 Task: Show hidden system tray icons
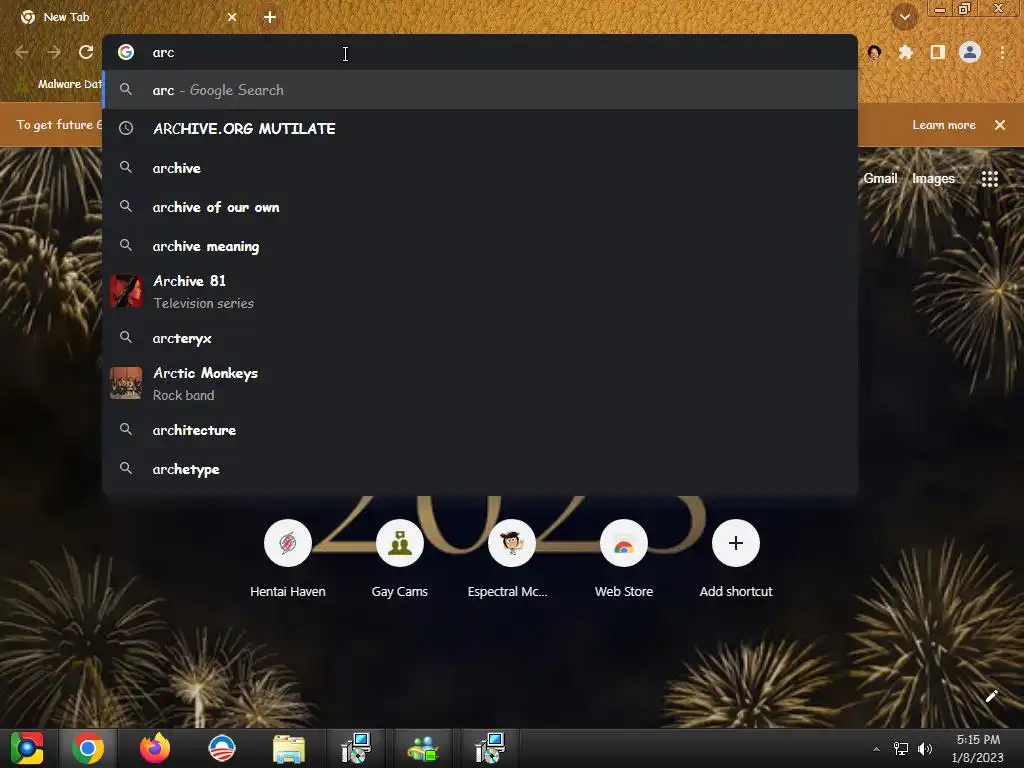[876, 749]
